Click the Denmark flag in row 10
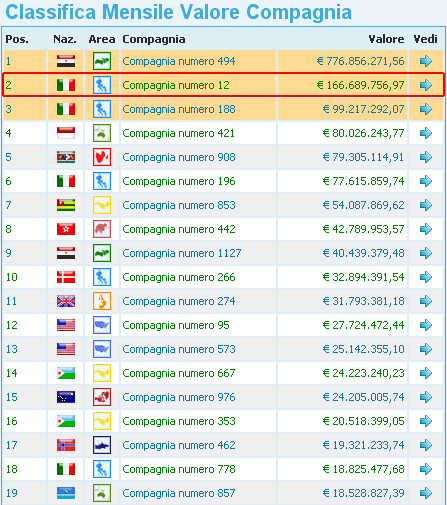This screenshot has height=505, width=447. pos(66,277)
